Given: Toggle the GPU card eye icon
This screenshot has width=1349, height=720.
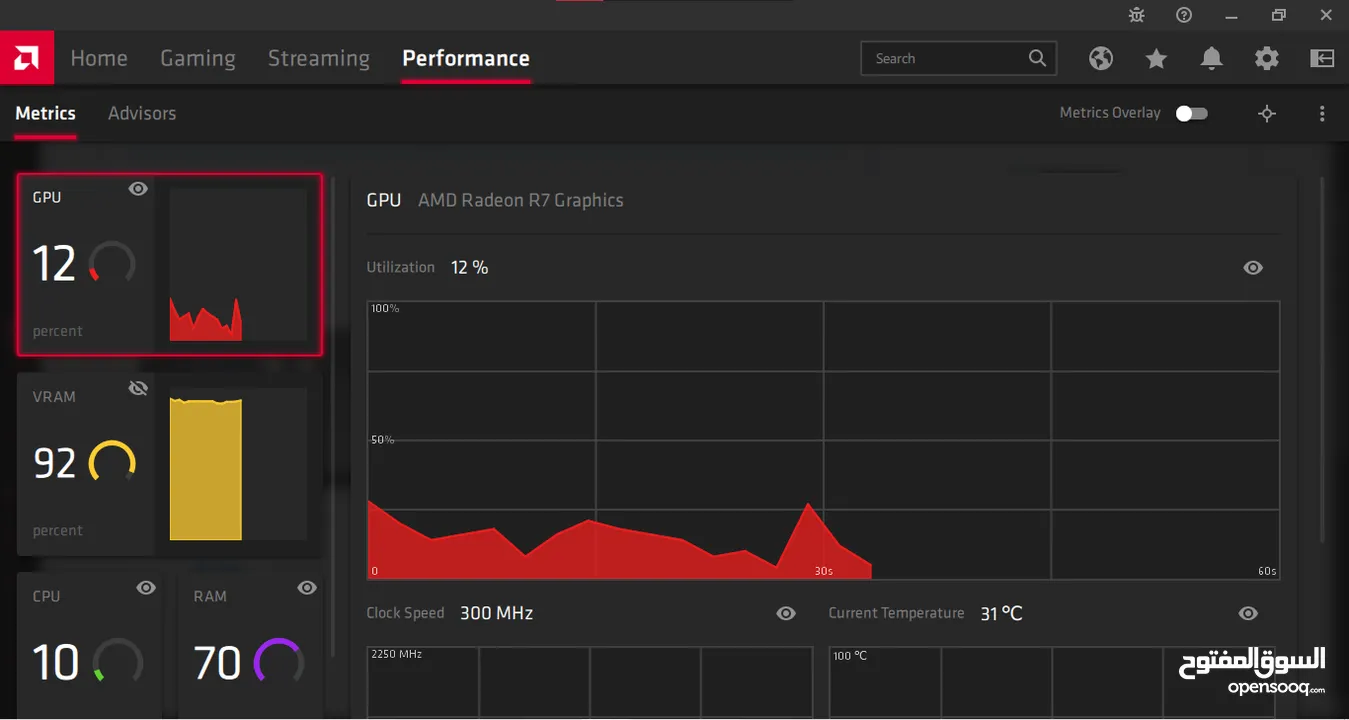Looking at the screenshot, I should (x=138, y=189).
